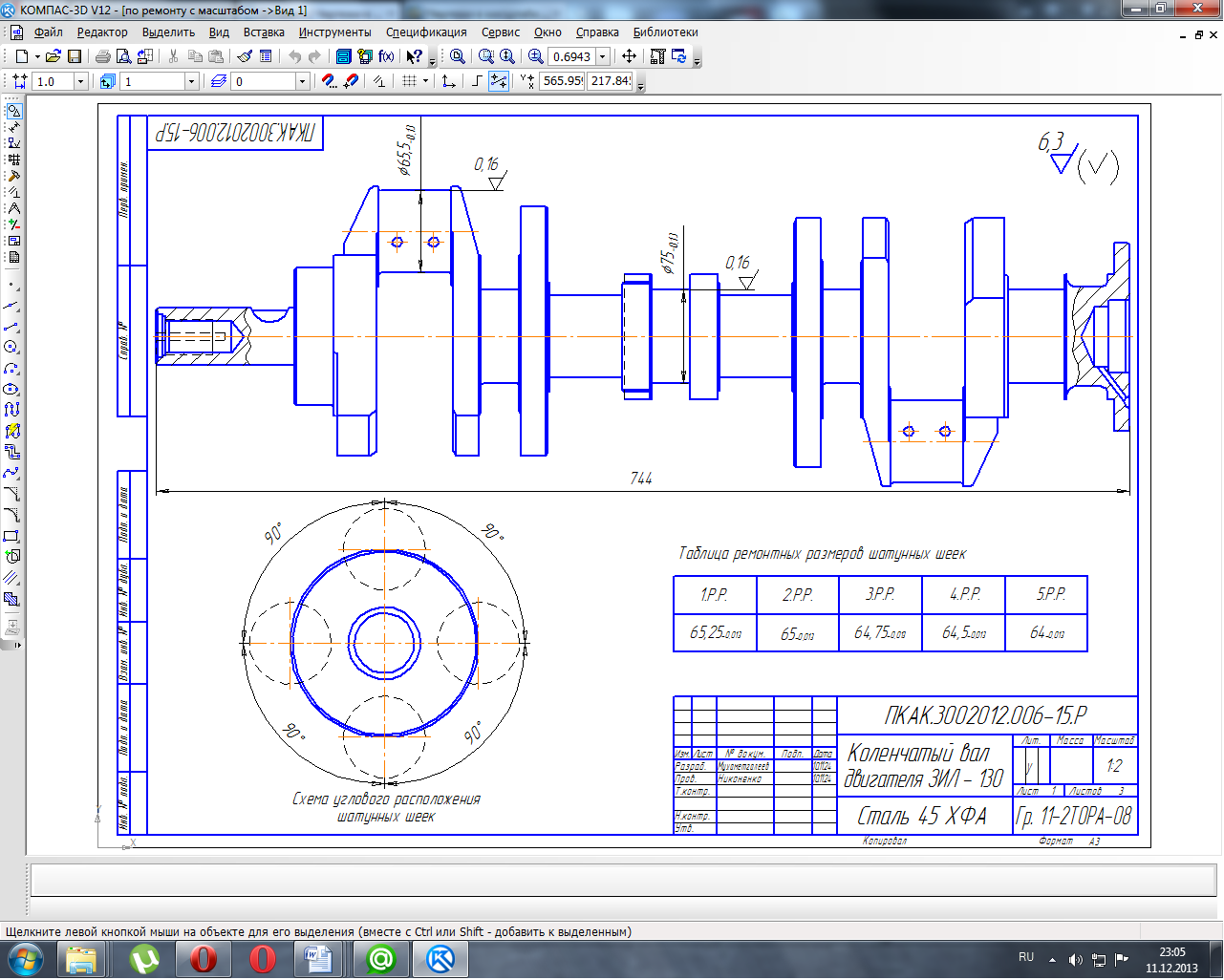The image size is (1224, 980).
Task: Expand the grid settings dropdown arrow
Action: 424,81
